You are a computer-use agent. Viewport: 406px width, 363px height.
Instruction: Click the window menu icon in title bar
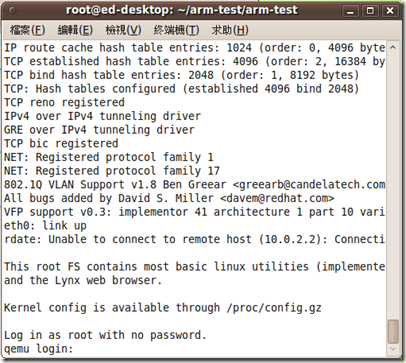click(13, 11)
